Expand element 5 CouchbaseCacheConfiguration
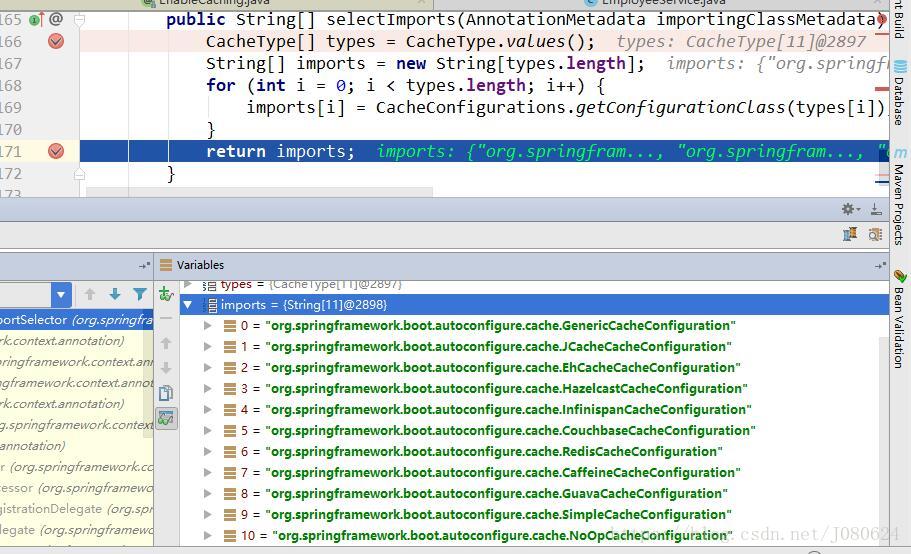 (207, 431)
